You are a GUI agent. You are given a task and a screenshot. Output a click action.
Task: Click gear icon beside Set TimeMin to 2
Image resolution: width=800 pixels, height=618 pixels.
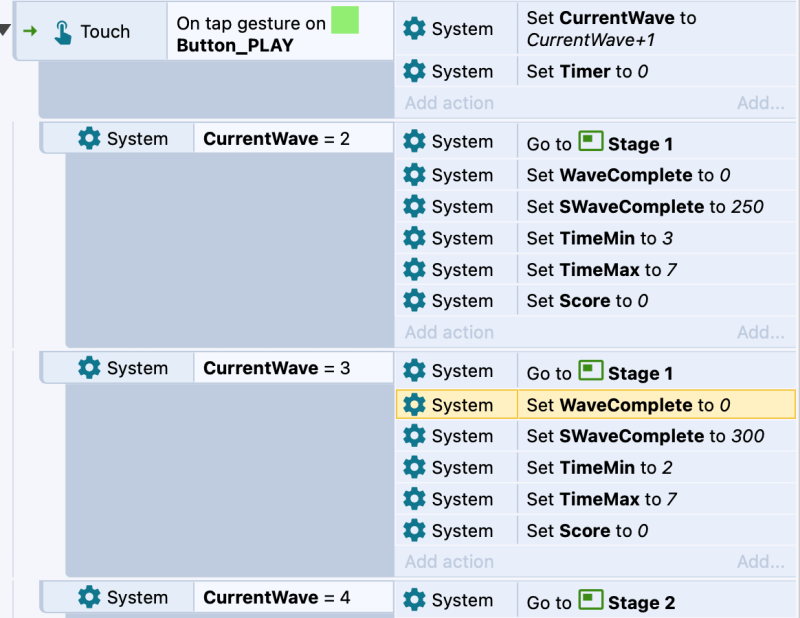pyautogui.click(x=414, y=467)
